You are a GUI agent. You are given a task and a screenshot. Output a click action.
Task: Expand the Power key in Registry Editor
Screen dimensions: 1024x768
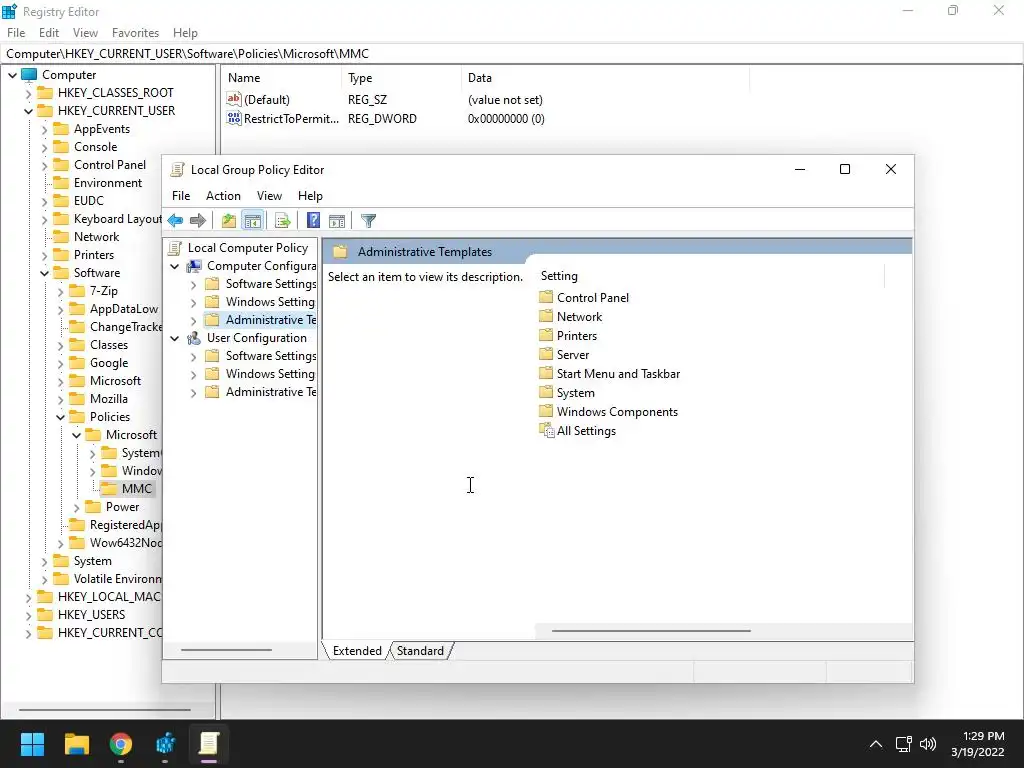[76, 507]
